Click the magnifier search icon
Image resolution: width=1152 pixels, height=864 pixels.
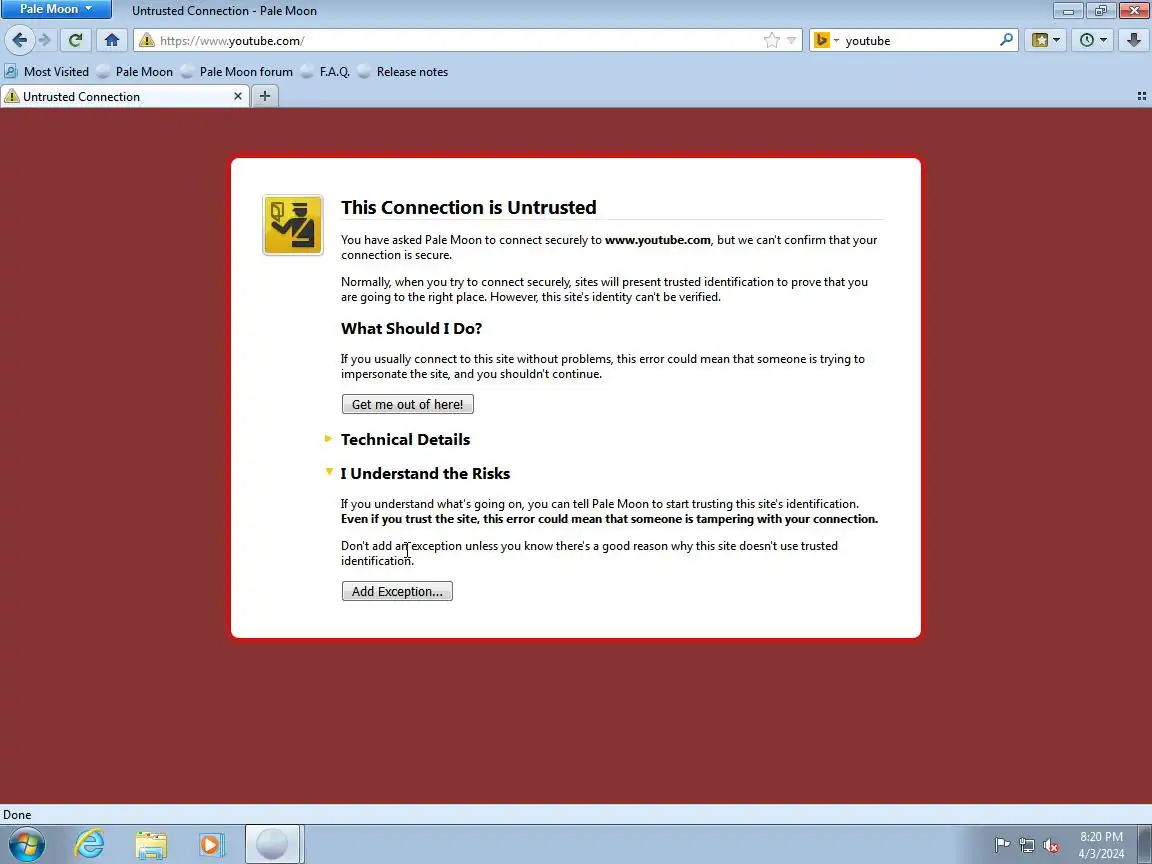[x=1006, y=40]
